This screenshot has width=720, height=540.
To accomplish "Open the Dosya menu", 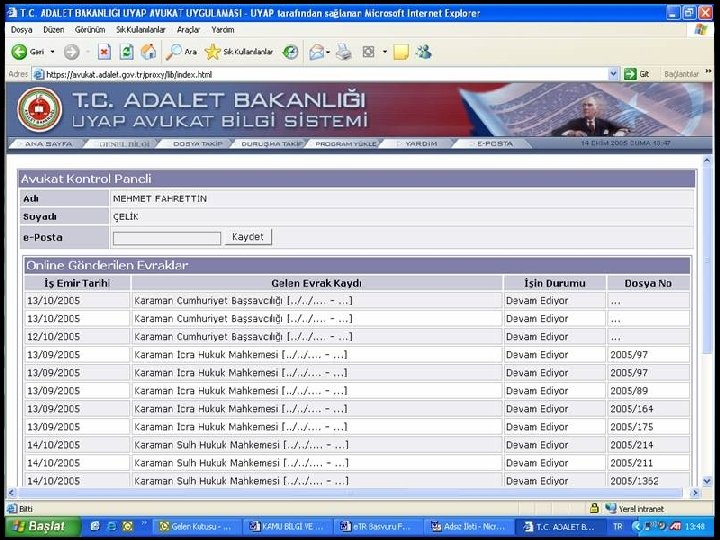I will (22, 30).
